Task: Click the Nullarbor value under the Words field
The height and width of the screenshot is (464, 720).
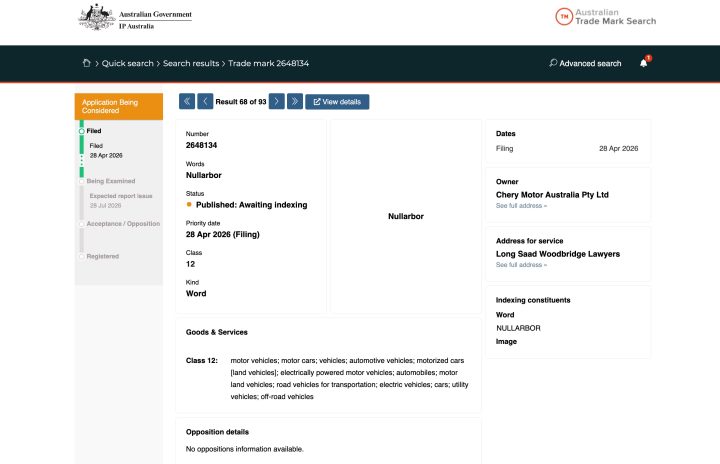Action: pyautogui.click(x=203, y=175)
